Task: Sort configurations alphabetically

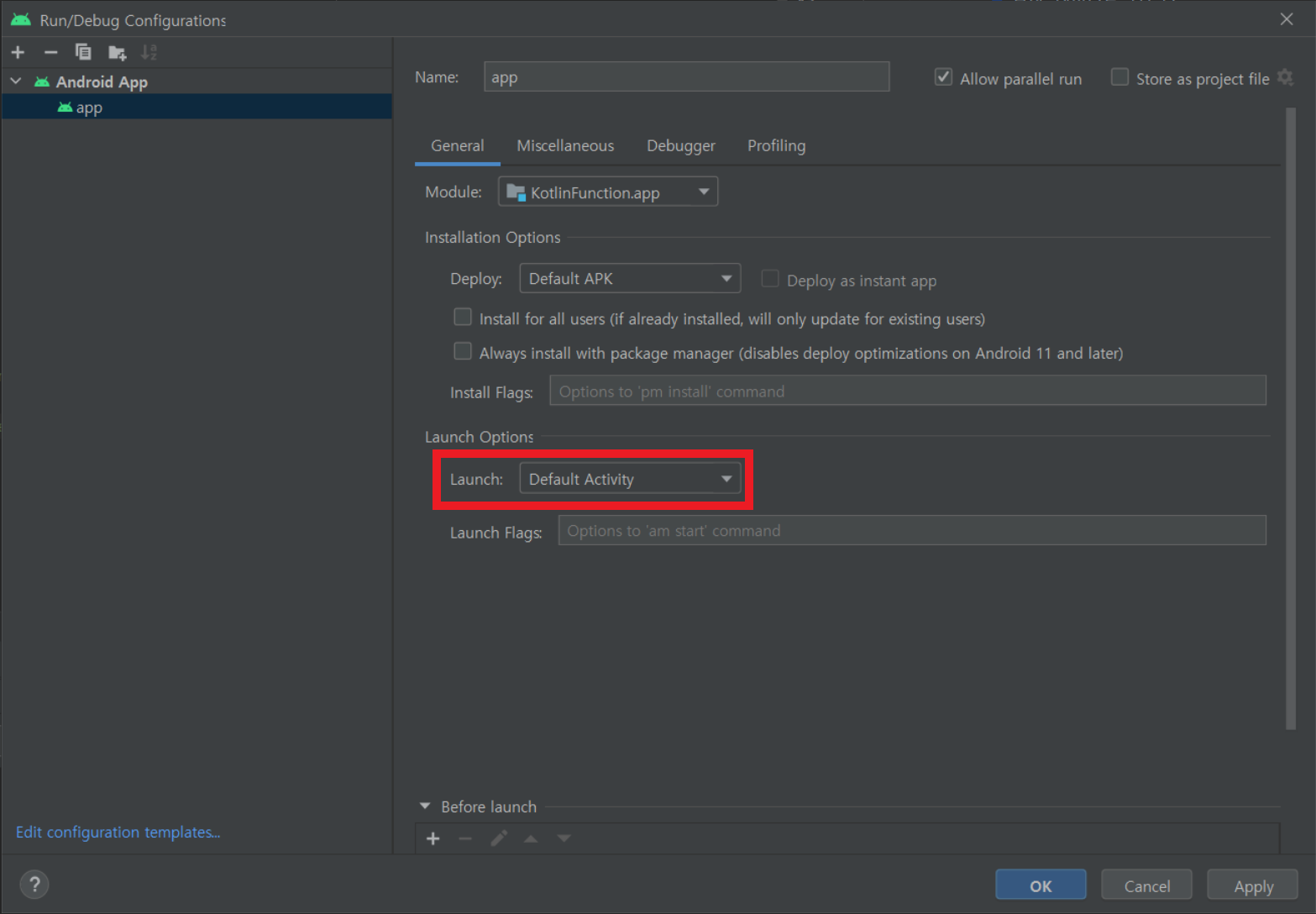Action: pyautogui.click(x=149, y=52)
